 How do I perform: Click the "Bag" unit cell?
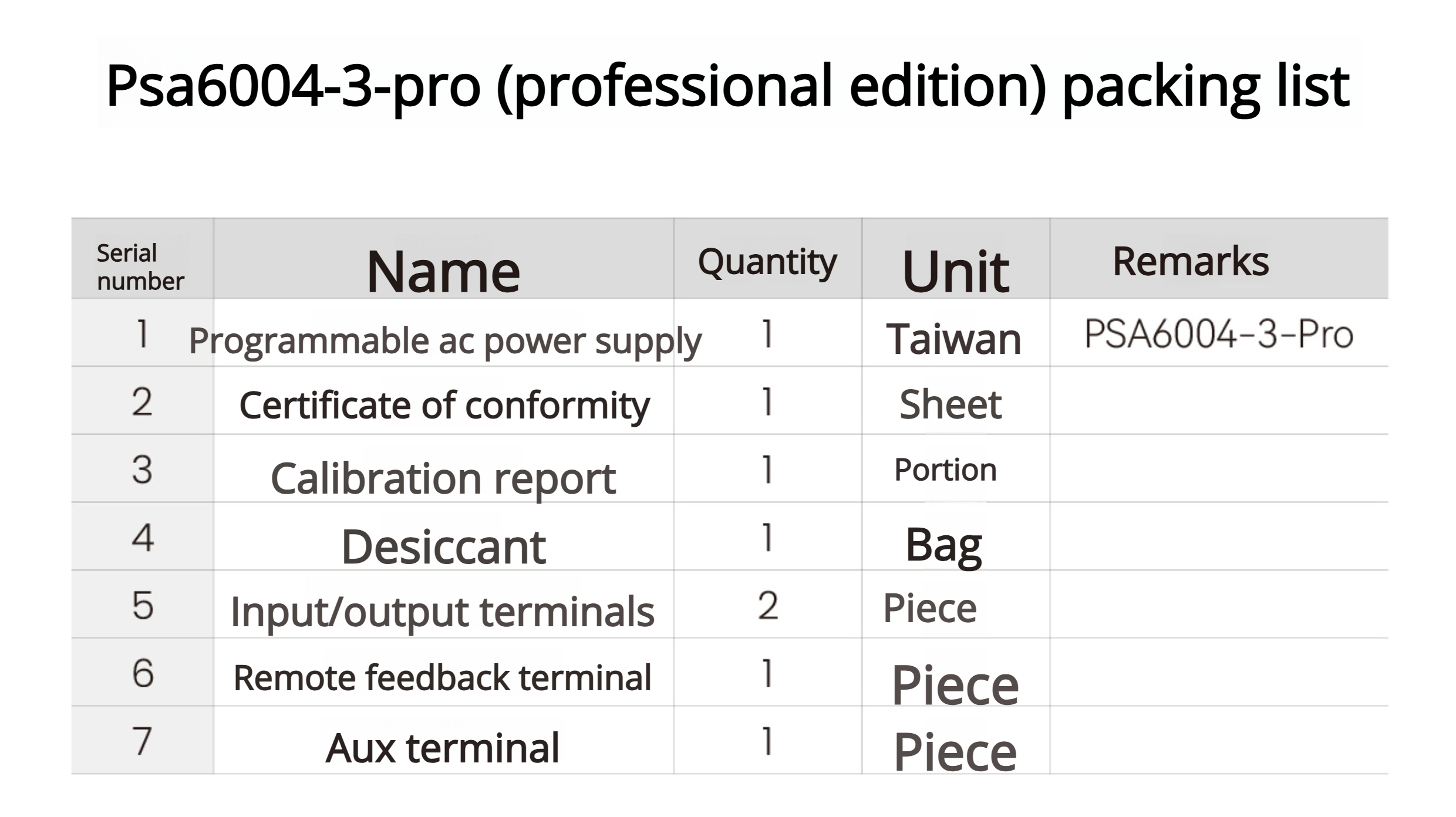click(943, 545)
